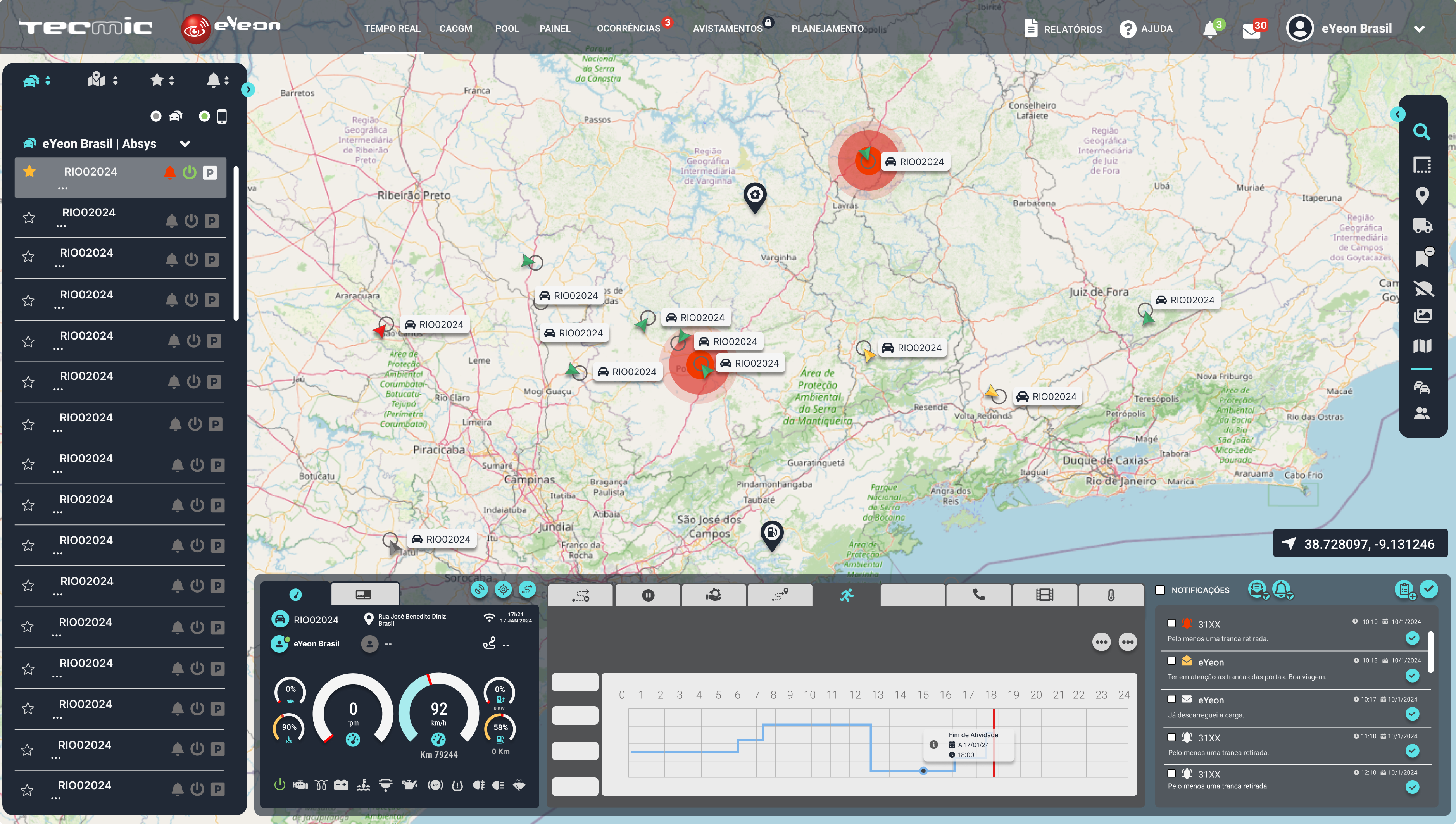The height and width of the screenshot is (824, 1456).
Task: Click the phone call tab icon
Action: [978, 595]
